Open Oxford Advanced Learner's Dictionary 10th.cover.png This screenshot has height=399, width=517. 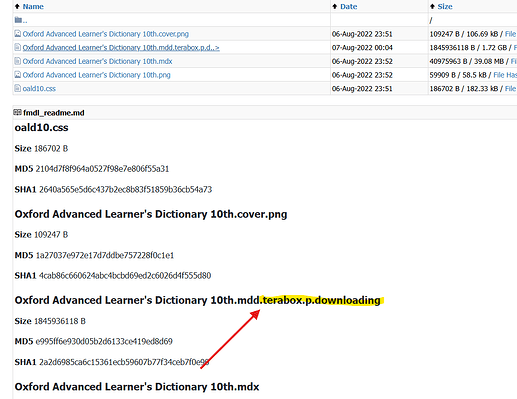(x=106, y=34)
